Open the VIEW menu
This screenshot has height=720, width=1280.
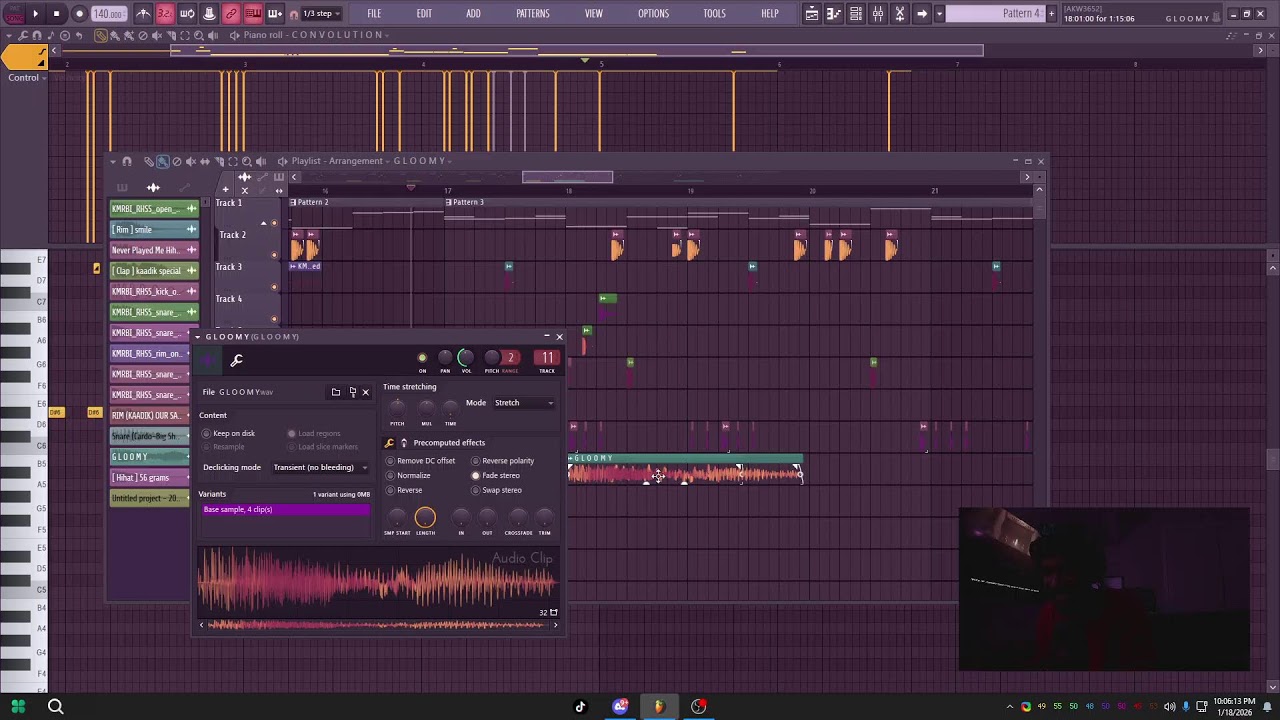594,14
